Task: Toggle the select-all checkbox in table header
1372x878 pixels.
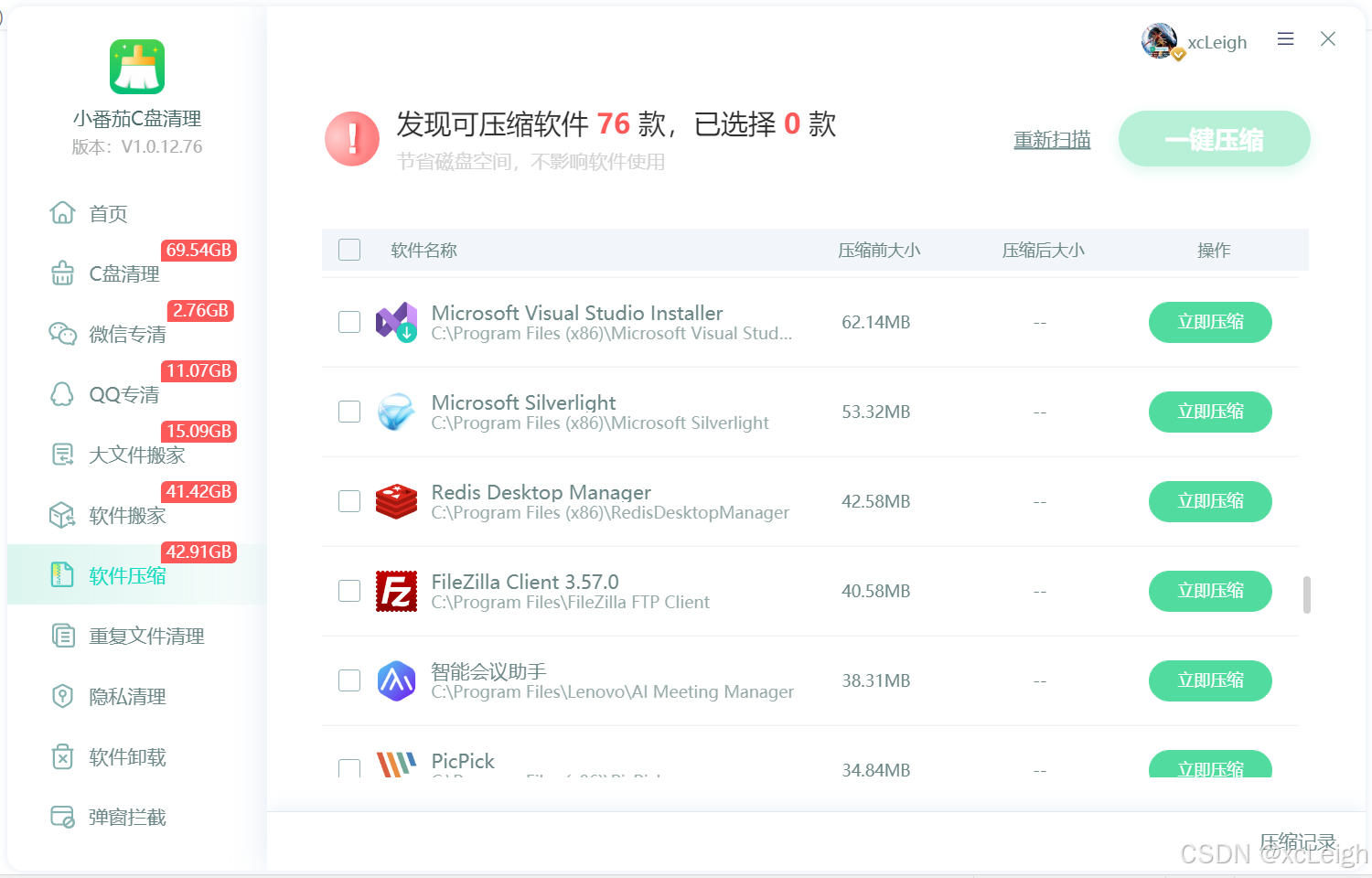Action: tap(349, 250)
